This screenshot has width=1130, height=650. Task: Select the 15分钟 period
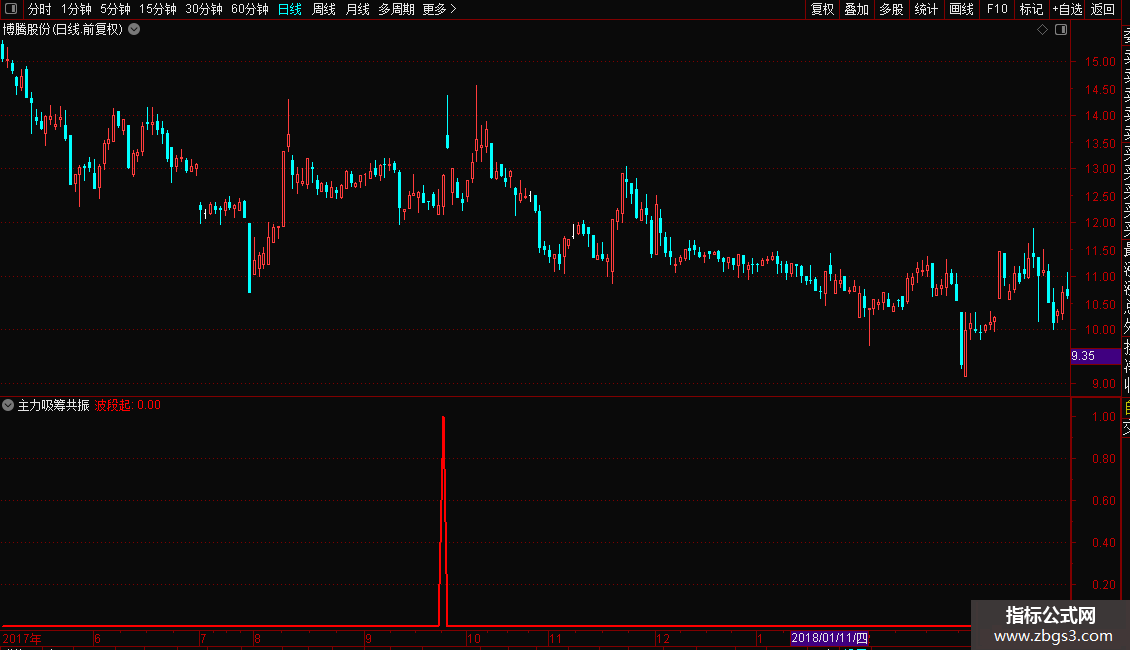pos(158,9)
